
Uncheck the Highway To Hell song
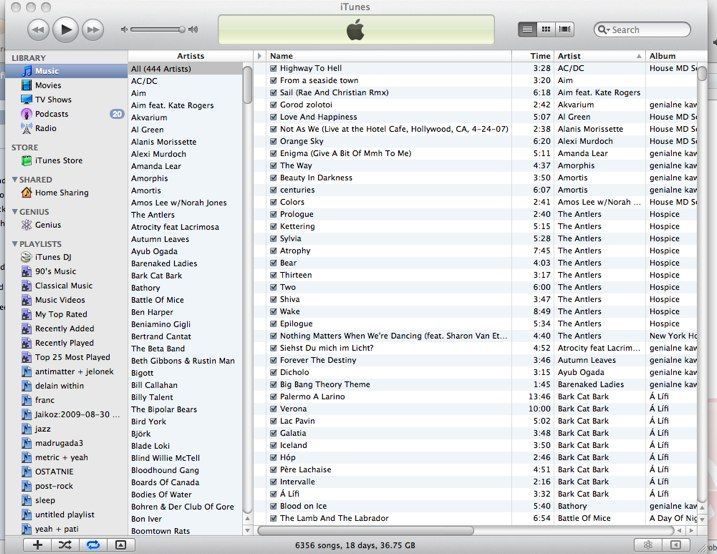pyautogui.click(x=273, y=68)
